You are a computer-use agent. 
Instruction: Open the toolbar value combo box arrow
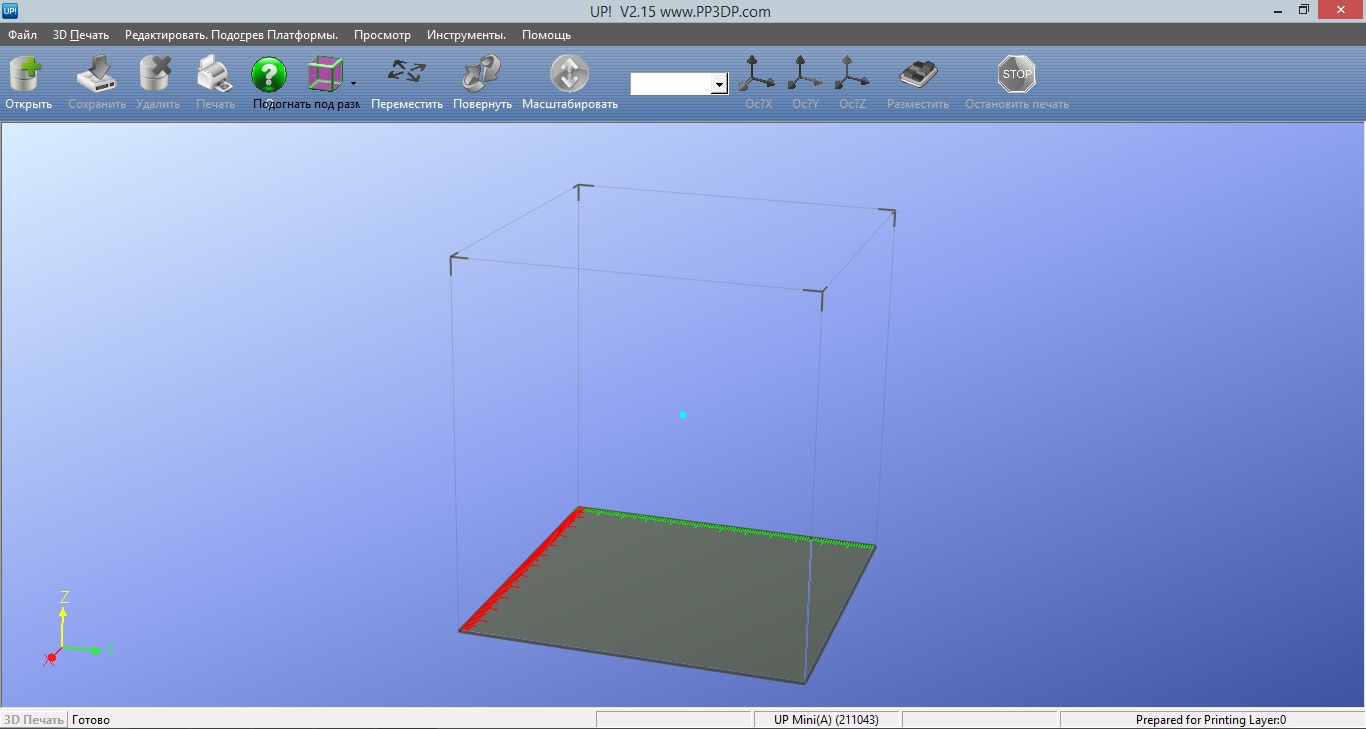[x=719, y=85]
